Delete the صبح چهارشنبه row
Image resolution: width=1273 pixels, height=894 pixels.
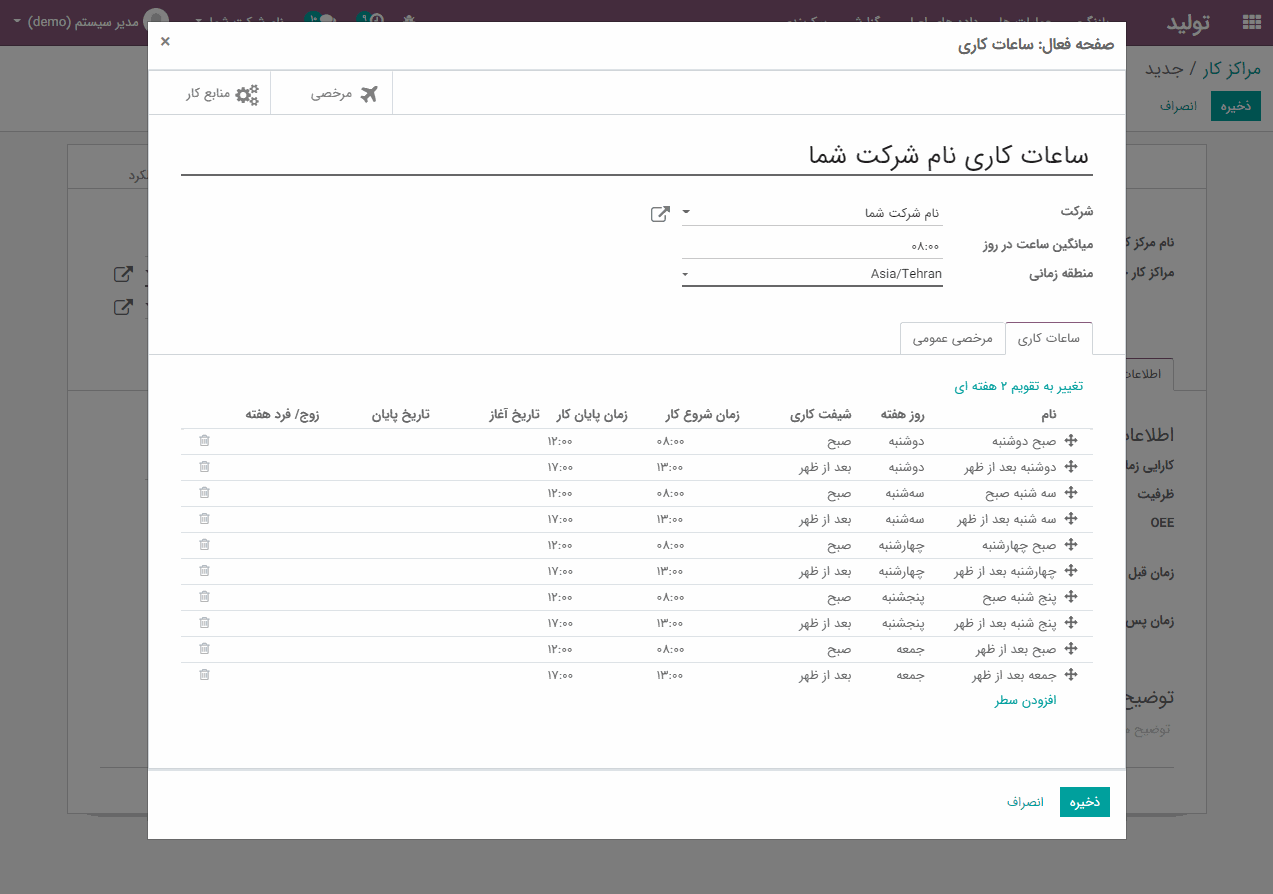pos(204,545)
